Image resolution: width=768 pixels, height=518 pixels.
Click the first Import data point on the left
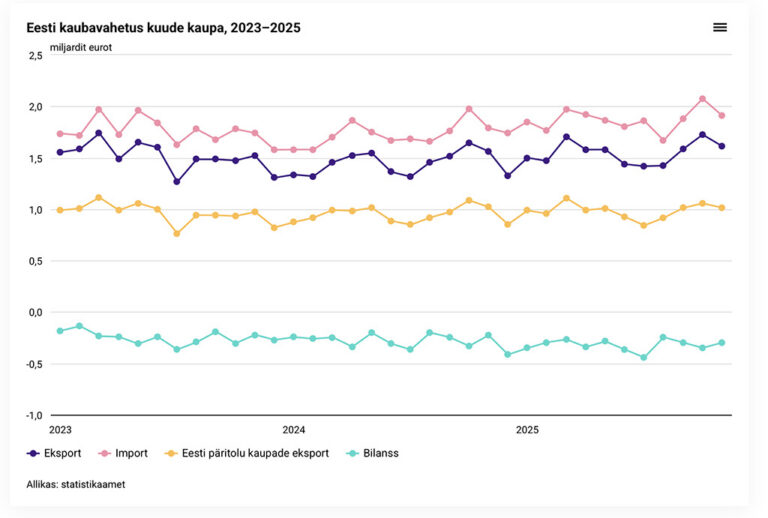(x=60, y=133)
